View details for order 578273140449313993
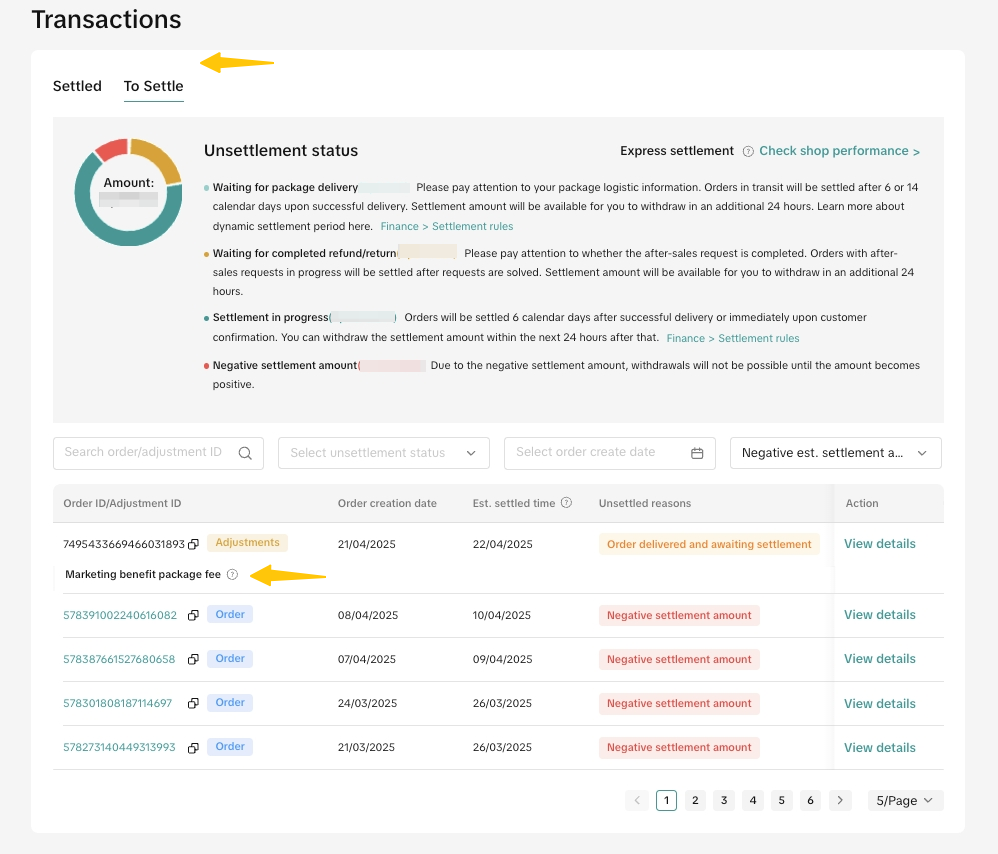The width and height of the screenshot is (998, 854). pyautogui.click(x=879, y=747)
